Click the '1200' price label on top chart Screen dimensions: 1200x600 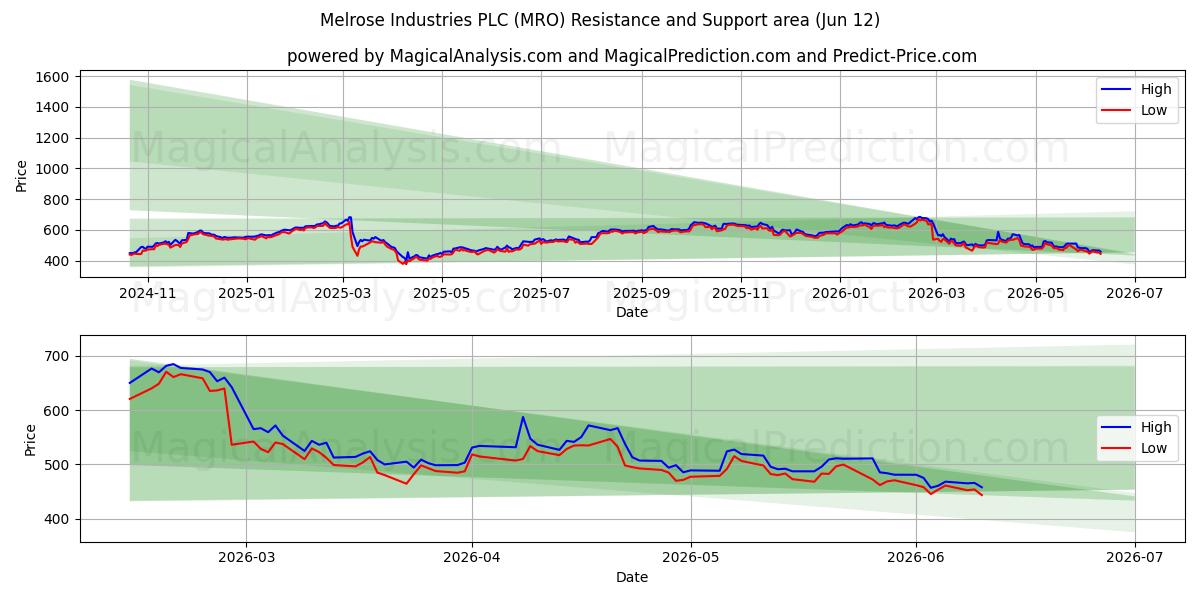(x=51, y=138)
